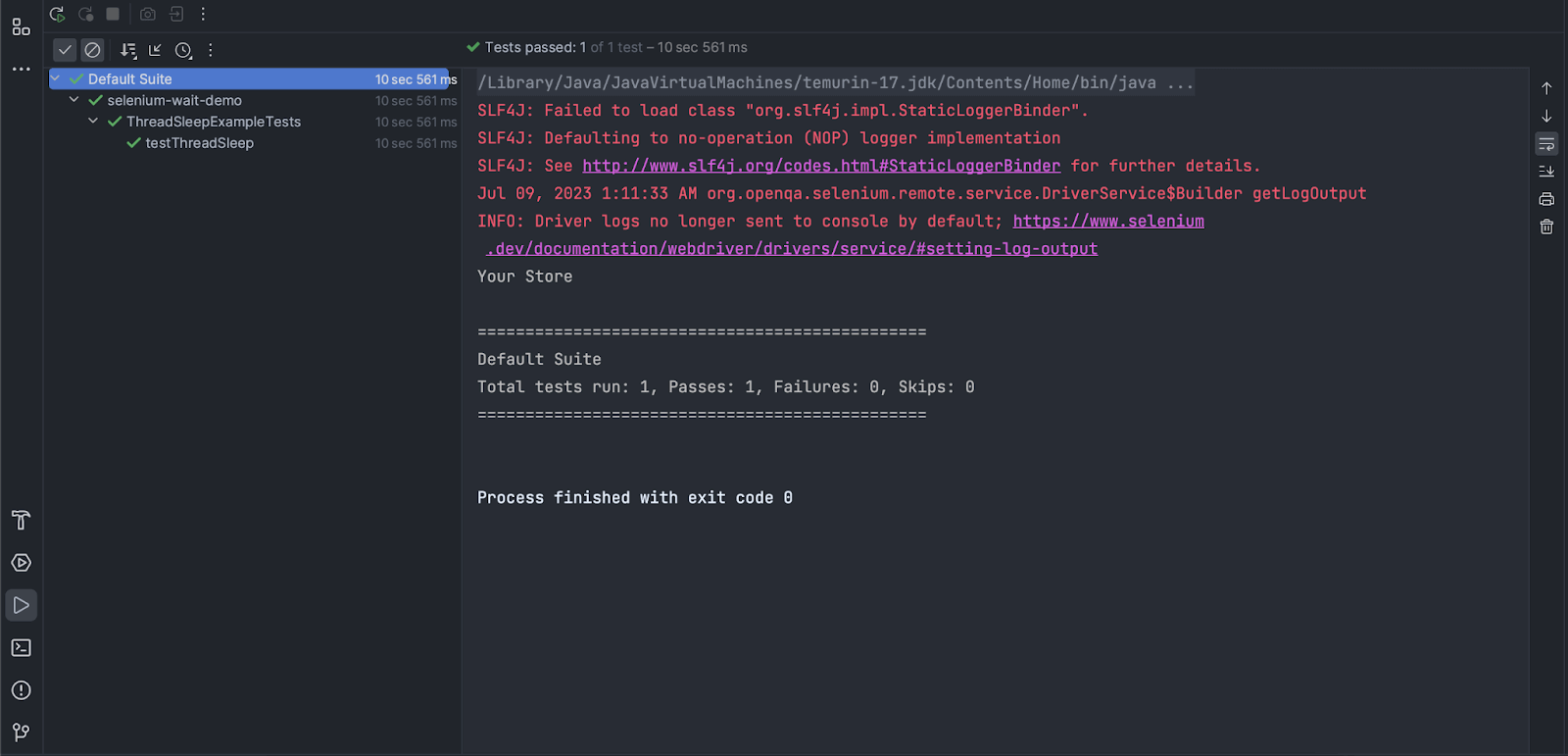1568x756 pixels.
Task: Collapse the Default Suite tree node
Action: (x=56, y=78)
